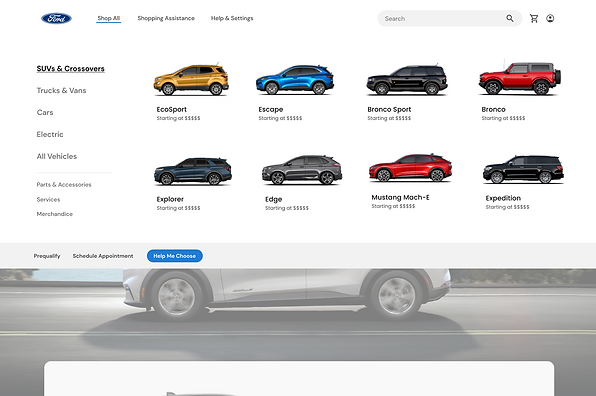The image size is (596, 396).
Task: Open the shopping cart icon
Action: click(x=534, y=18)
